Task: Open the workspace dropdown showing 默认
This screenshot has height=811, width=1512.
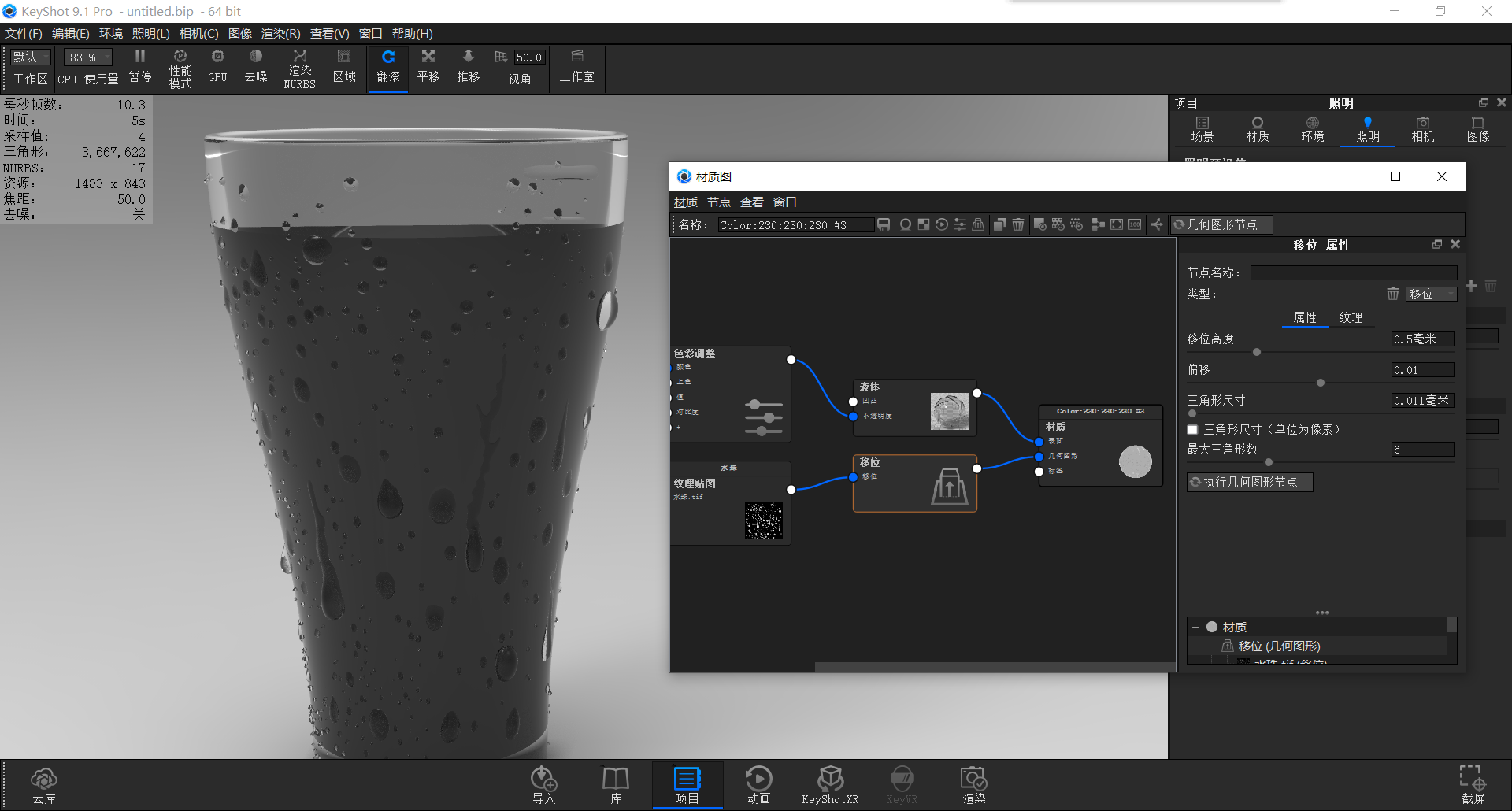Action: (29, 57)
